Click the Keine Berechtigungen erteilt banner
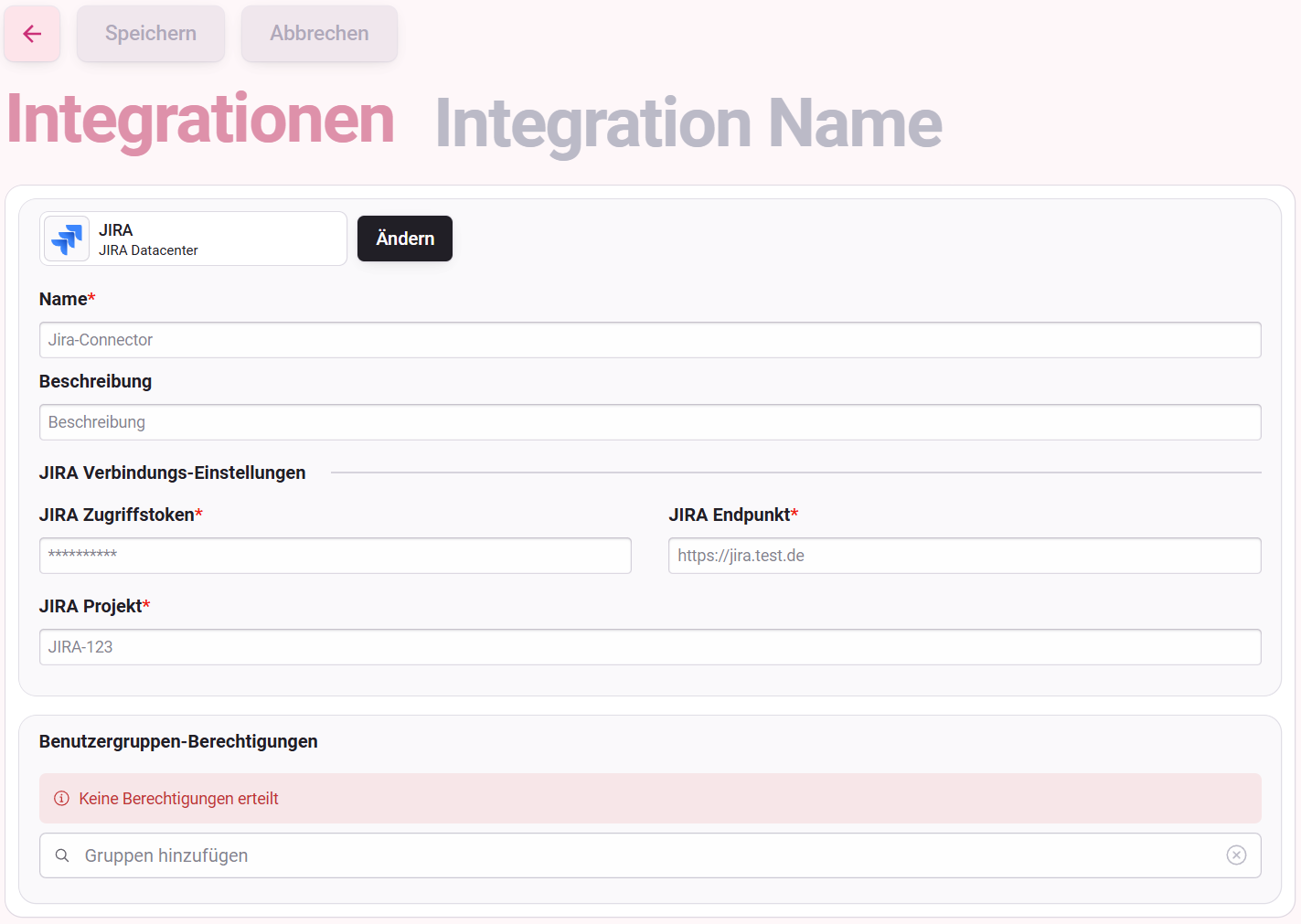Viewport: 1301px width, 924px height. pyautogui.click(x=649, y=798)
